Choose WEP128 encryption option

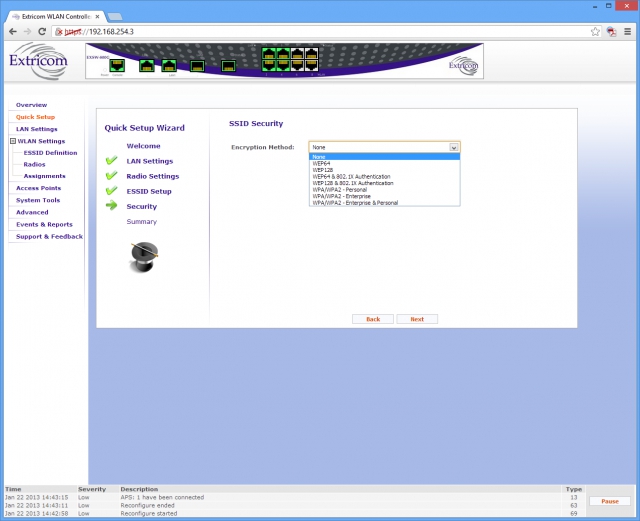[x=384, y=170]
